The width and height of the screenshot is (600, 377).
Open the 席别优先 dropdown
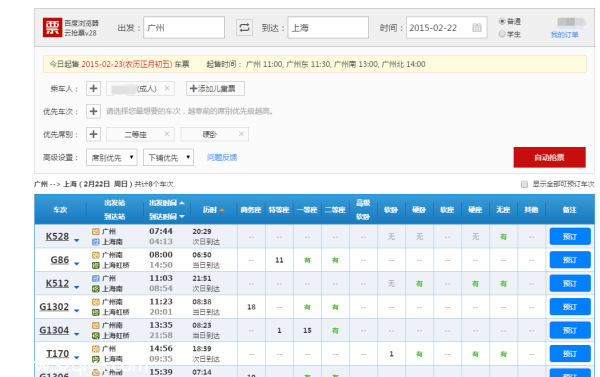pos(112,157)
